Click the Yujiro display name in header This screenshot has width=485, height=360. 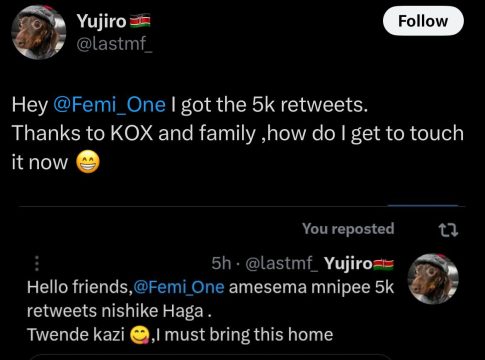click(102, 21)
